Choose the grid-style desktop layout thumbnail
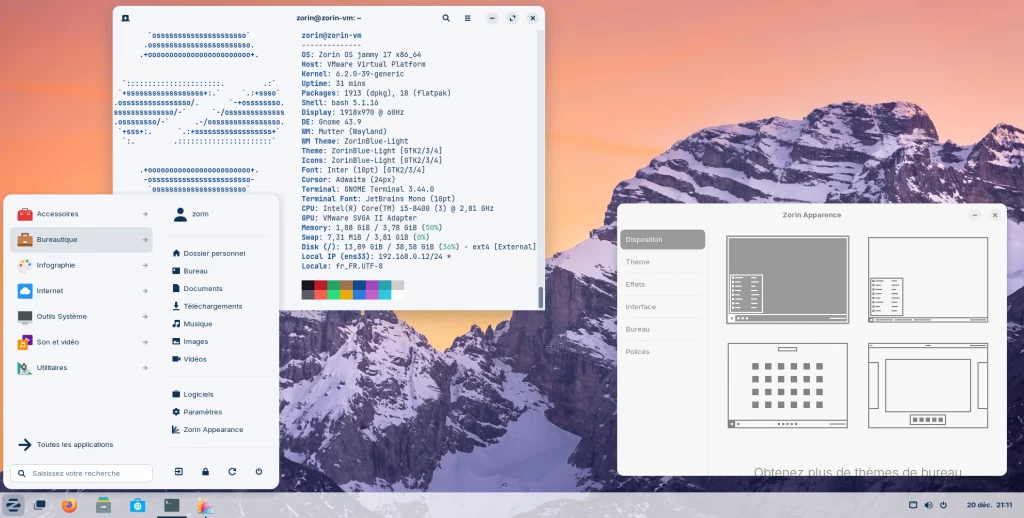The image size is (1024, 518). 787,386
